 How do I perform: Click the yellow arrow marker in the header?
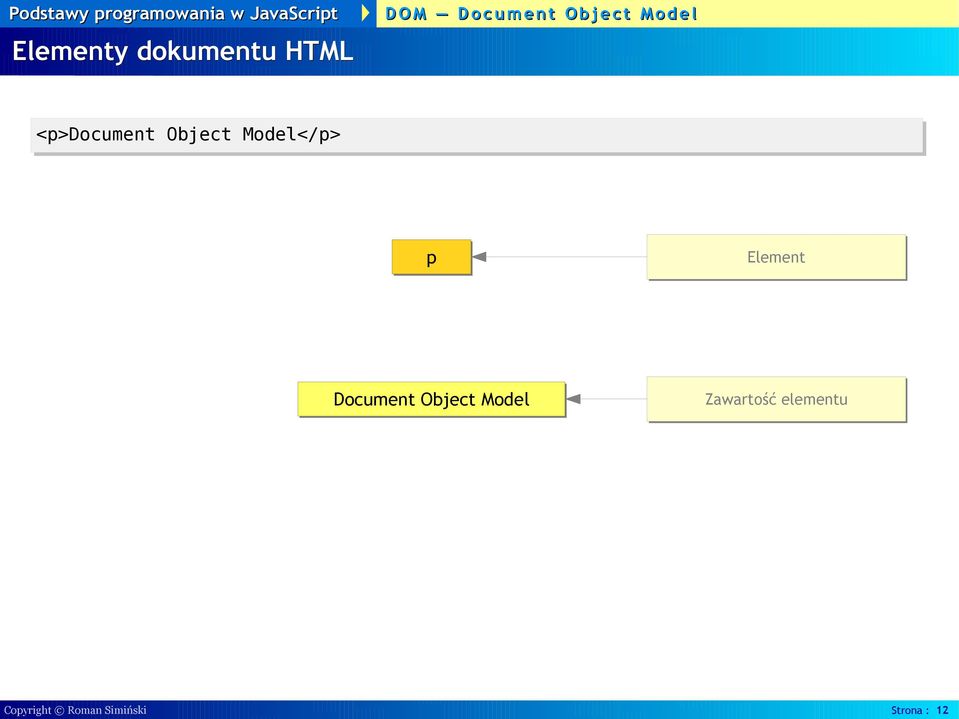[x=365, y=13]
